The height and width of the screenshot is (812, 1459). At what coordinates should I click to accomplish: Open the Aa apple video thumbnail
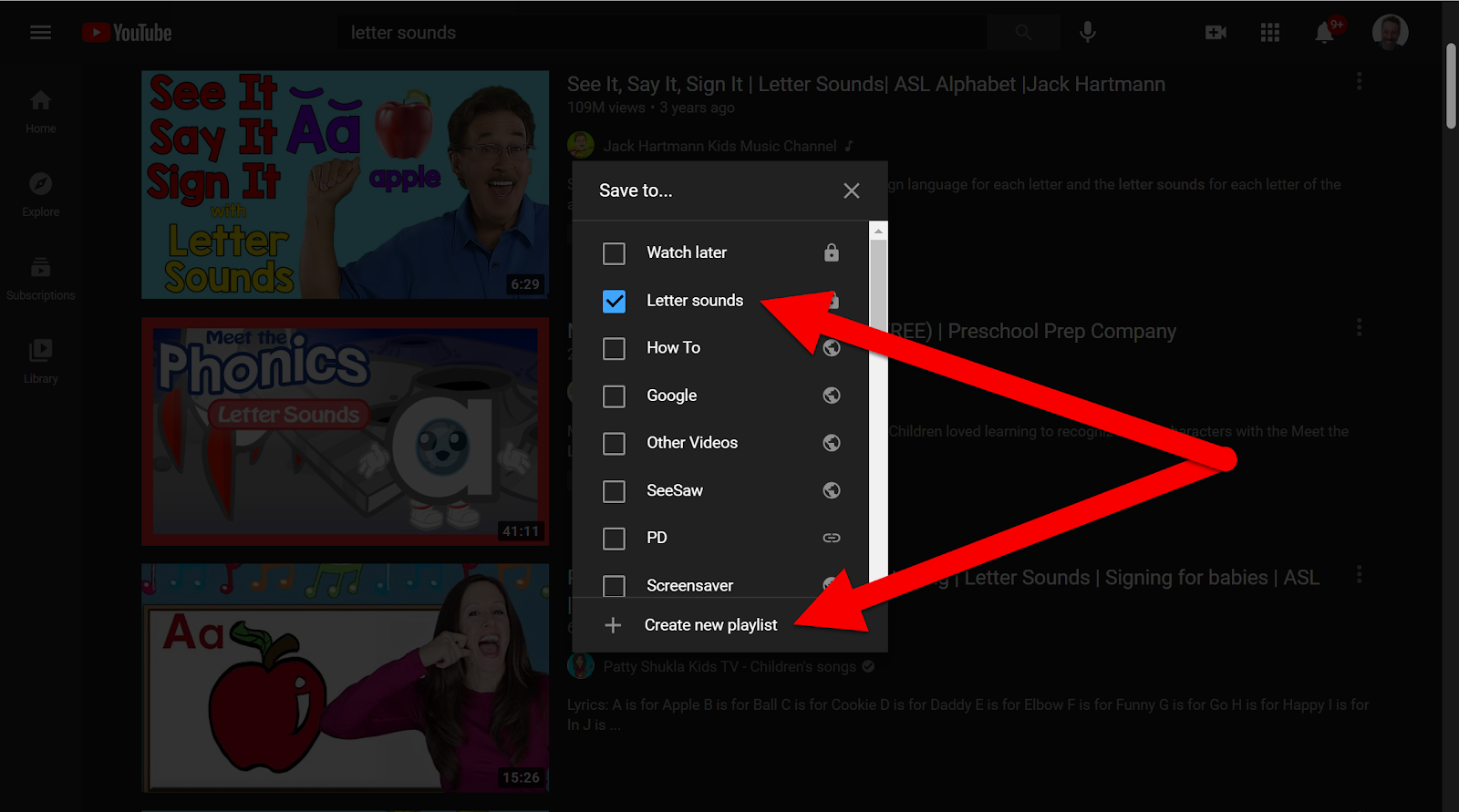click(x=345, y=678)
